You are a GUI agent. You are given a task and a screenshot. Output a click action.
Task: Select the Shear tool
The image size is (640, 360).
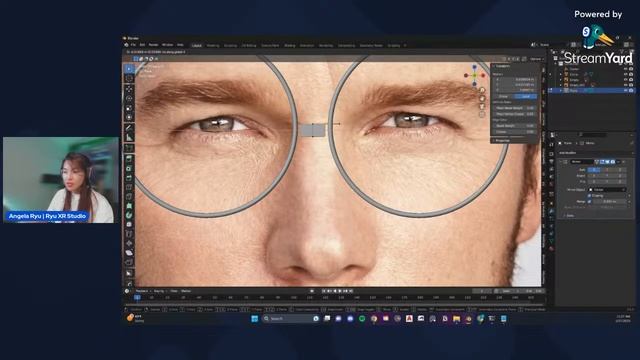pos(129,253)
